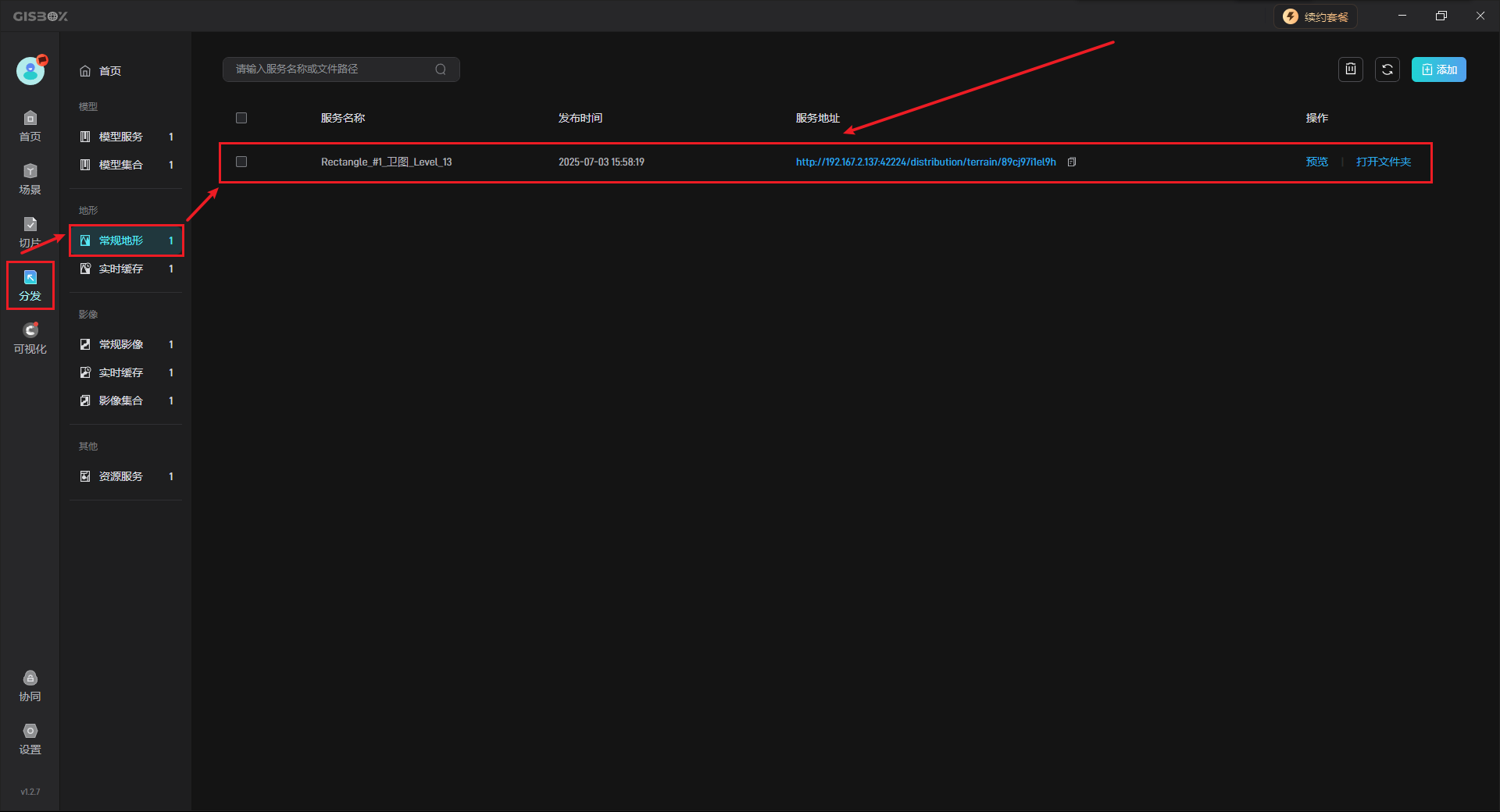Click the 发布时间 column header

580,118
